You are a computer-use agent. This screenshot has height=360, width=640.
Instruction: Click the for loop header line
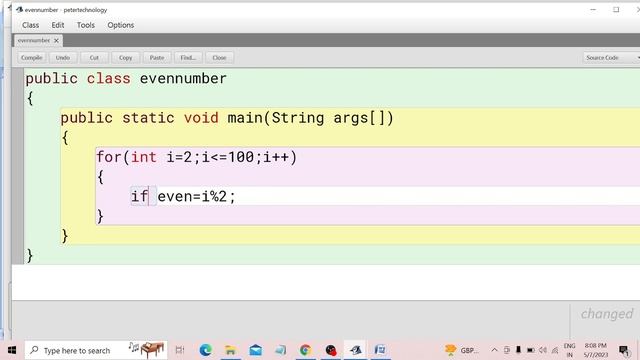click(x=196, y=157)
